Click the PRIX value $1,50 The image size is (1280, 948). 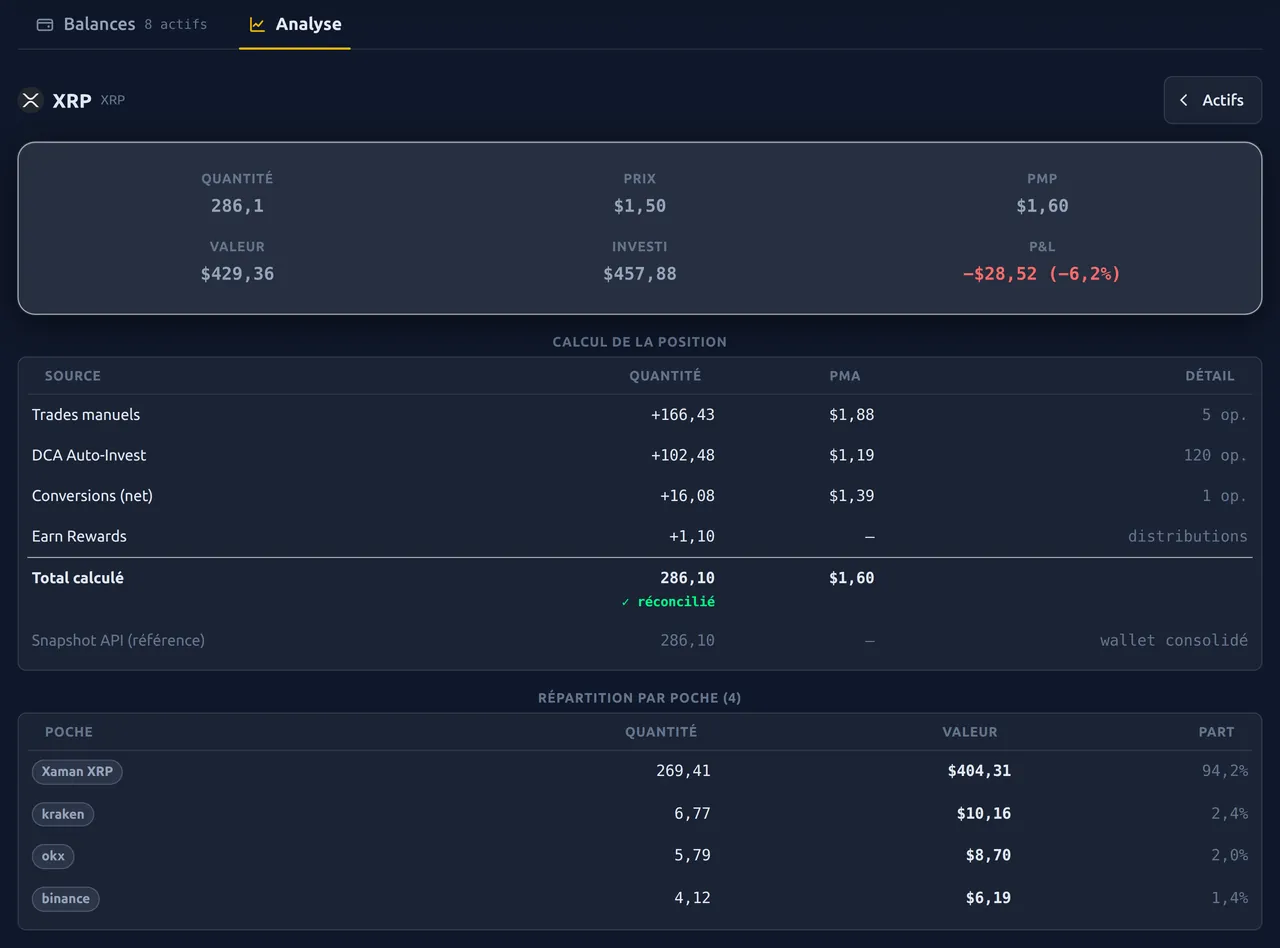click(x=640, y=206)
